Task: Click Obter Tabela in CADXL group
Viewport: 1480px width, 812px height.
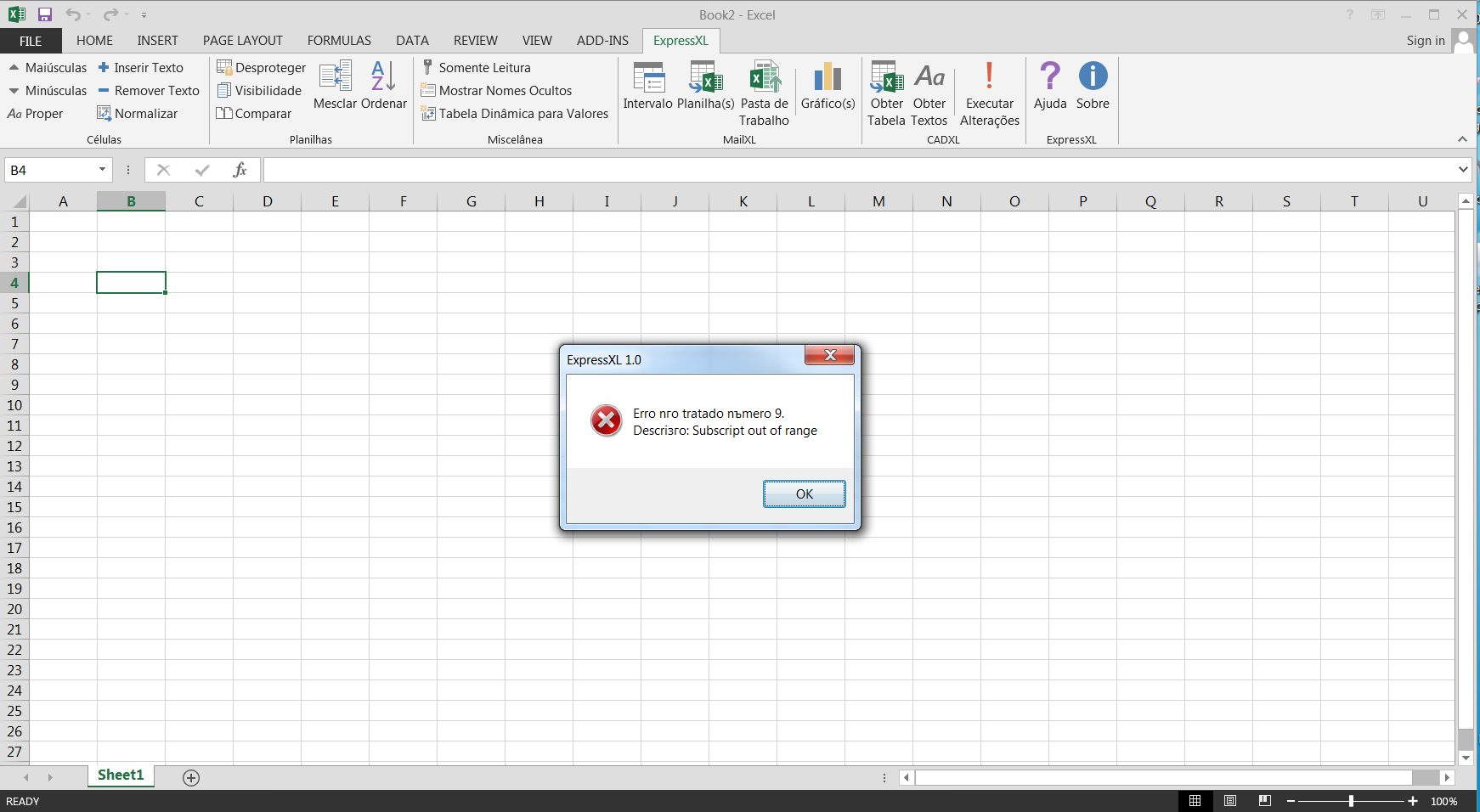Action: 887,93
